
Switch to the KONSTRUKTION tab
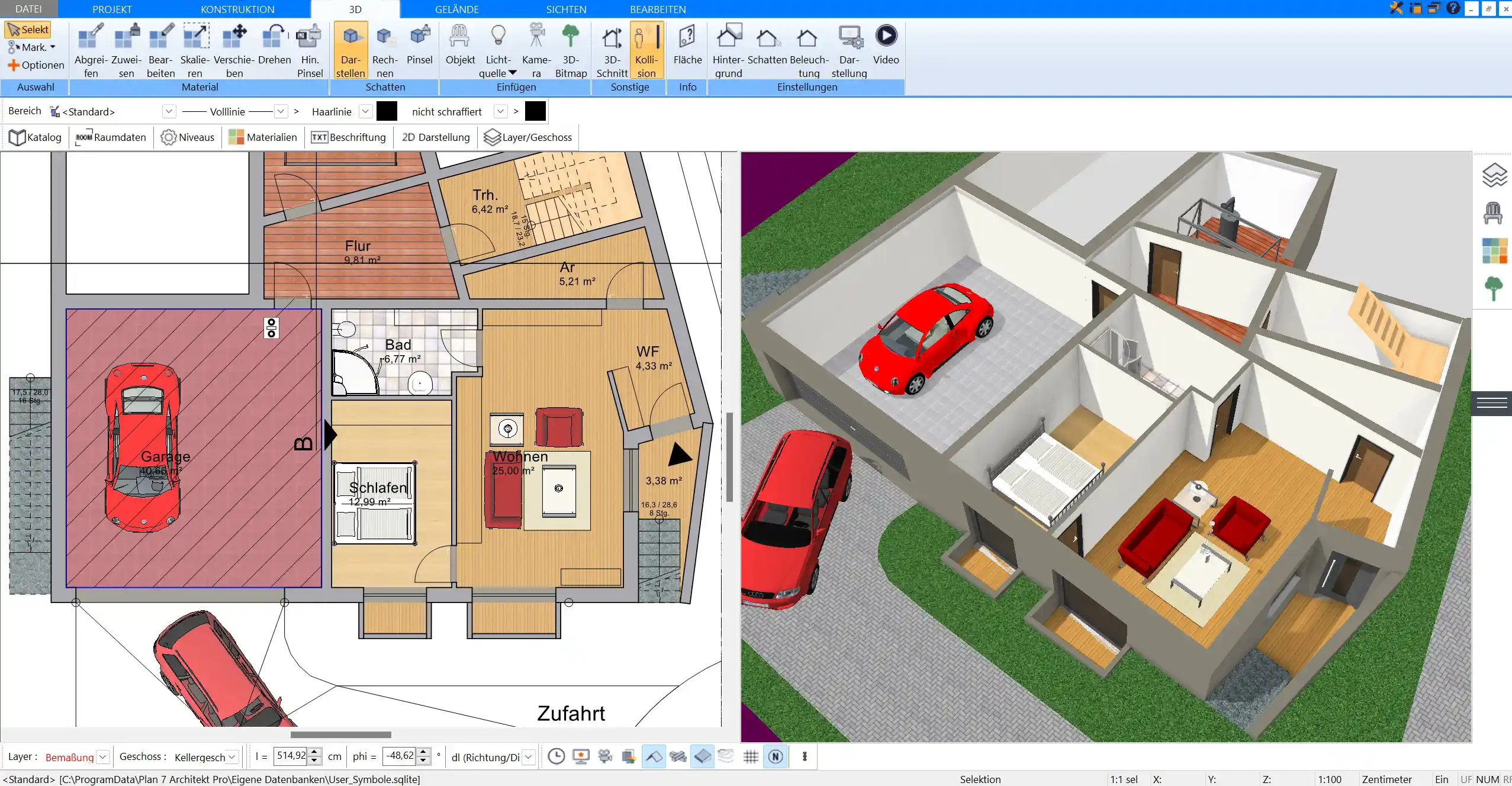237,9
